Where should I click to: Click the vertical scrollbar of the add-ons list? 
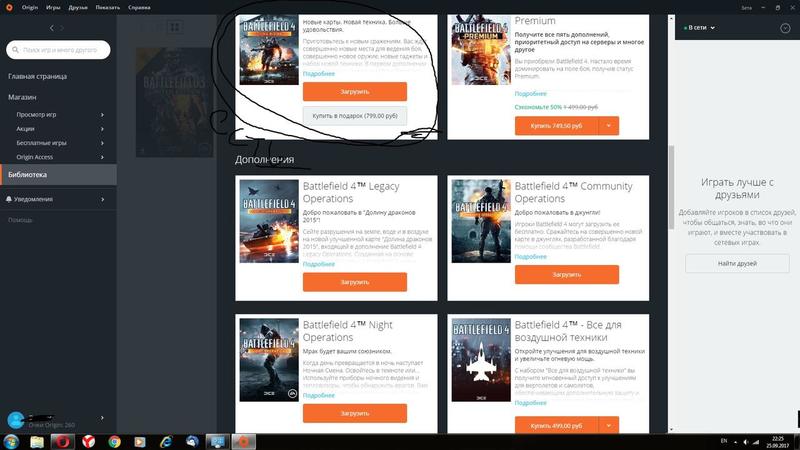coord(671,186)
